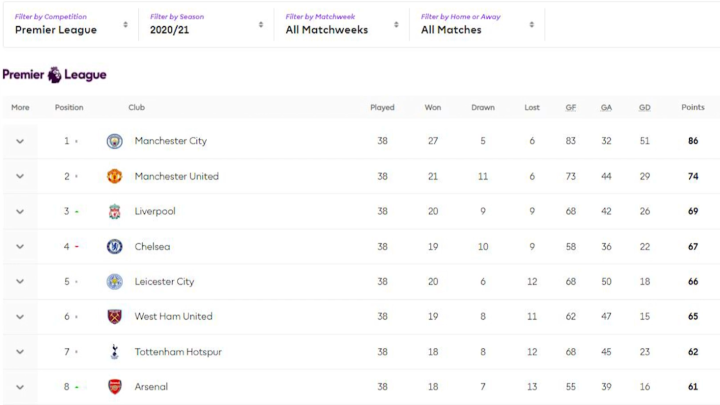Open the Tottenham Hotspur club link
This screenshot has height=405, width=720.
tap(178, 352)
